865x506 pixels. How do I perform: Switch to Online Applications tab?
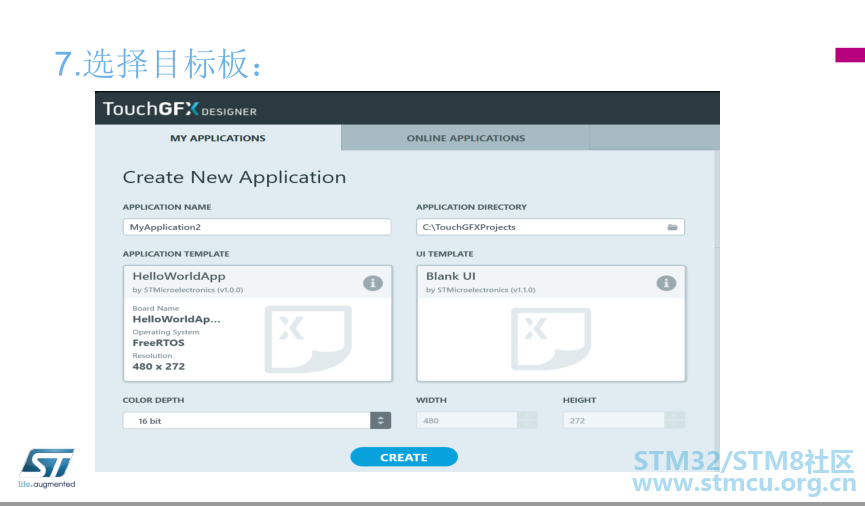pyautogui.click(x=466, y=138)
